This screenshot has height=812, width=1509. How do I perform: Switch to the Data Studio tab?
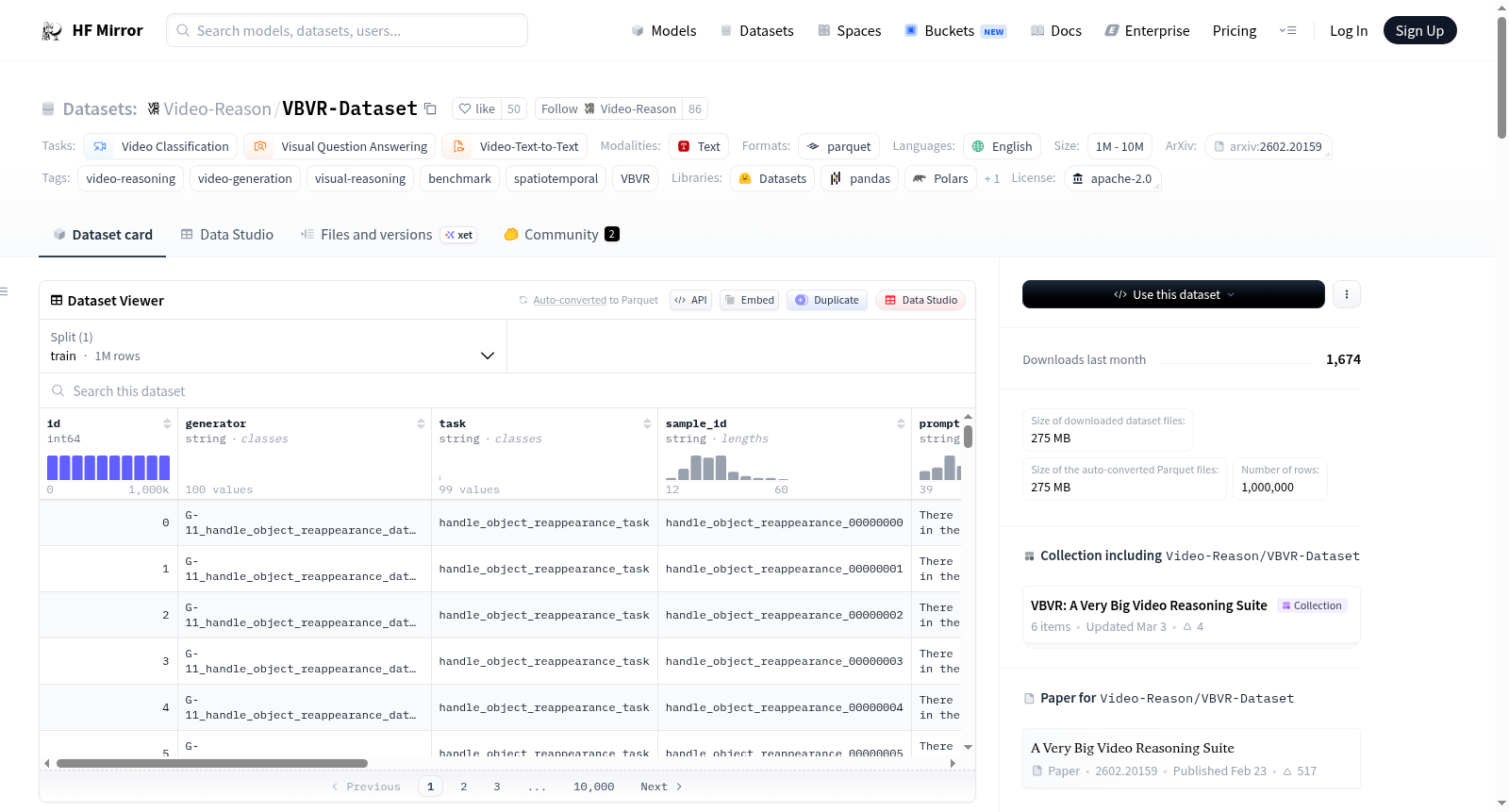tap(227, 235)
